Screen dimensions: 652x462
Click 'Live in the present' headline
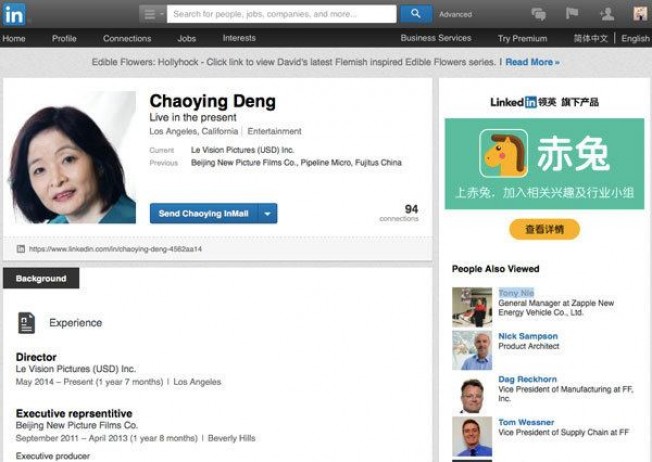click(193, 118)
